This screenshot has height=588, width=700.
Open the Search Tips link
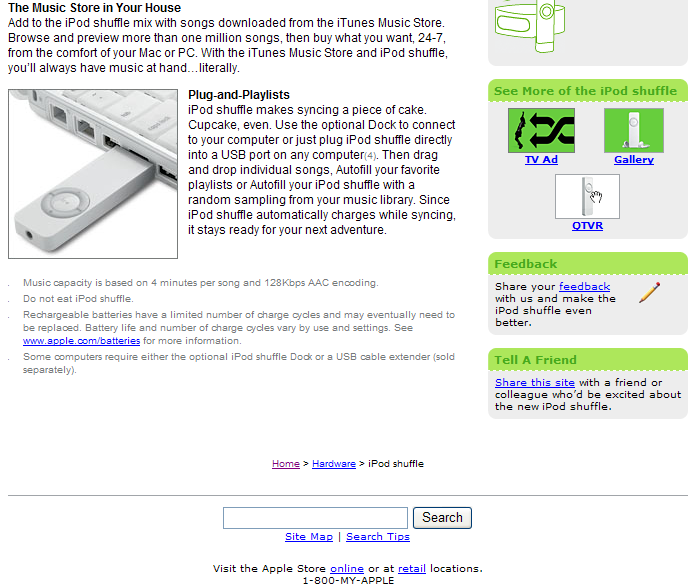point(378,537)
